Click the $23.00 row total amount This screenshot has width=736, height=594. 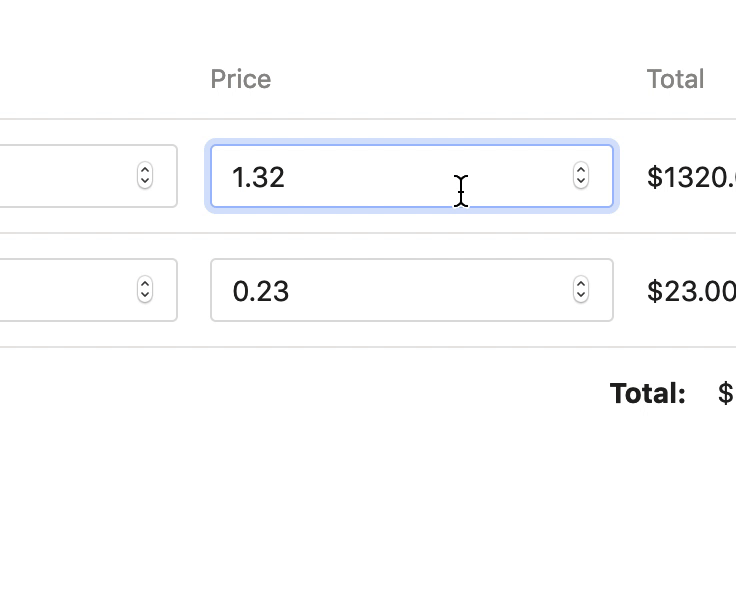point(690,291)
